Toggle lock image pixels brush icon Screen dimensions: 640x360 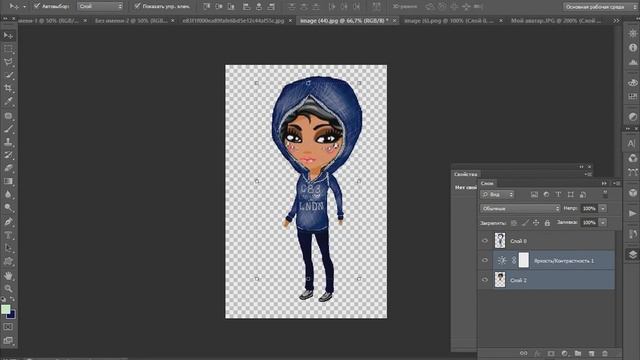point(525,223)
